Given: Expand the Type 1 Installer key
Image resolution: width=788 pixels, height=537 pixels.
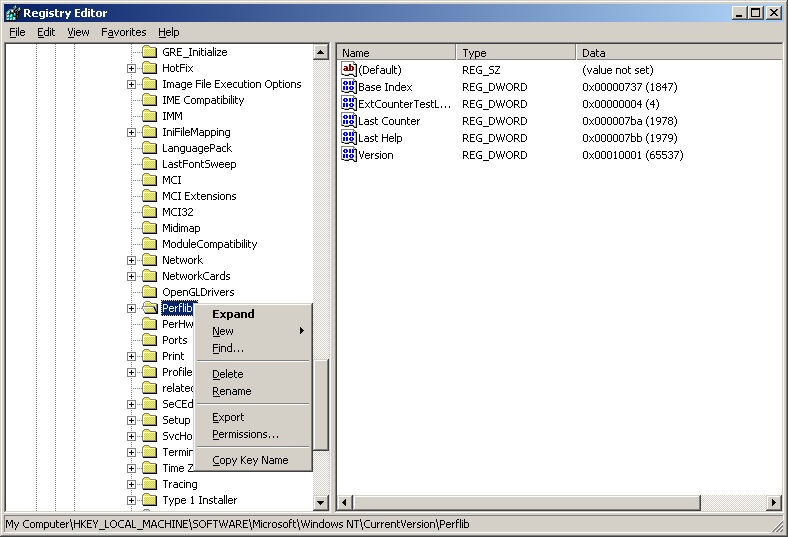Looking at the screenshot, I should [x=132, y=500].
